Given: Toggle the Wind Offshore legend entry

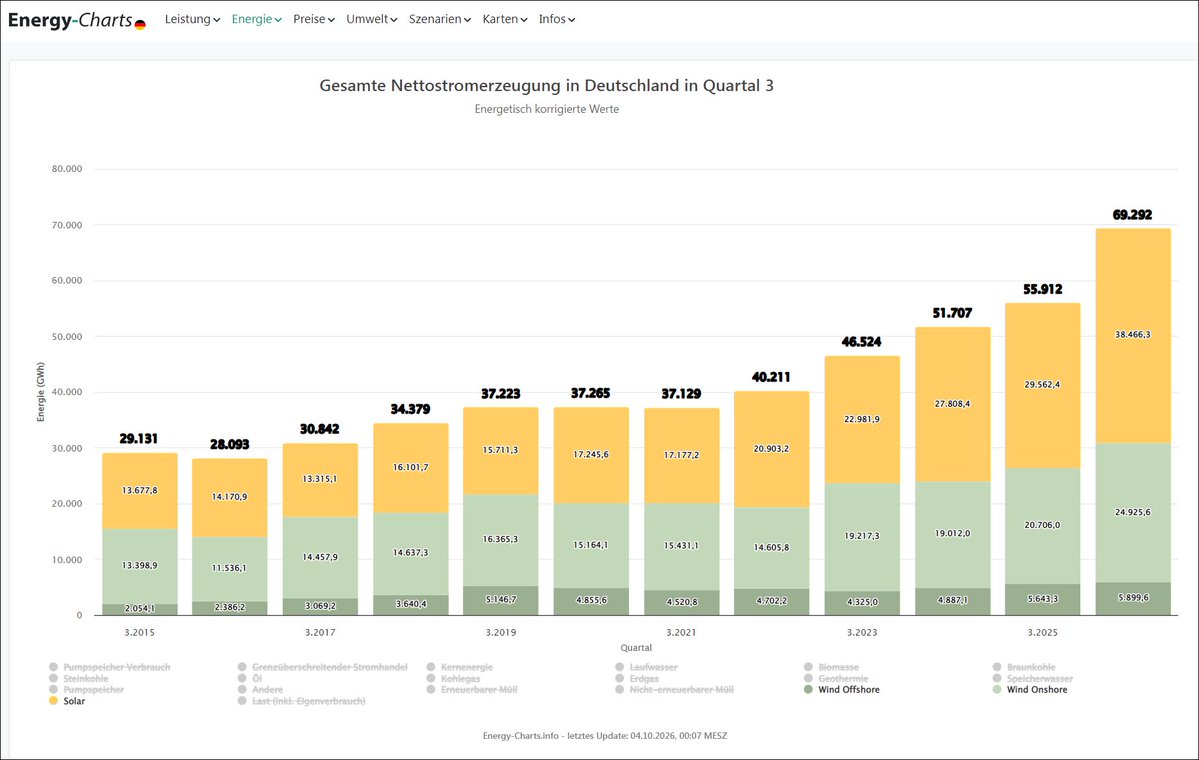Looking at the screenshot, I should 842,690.
